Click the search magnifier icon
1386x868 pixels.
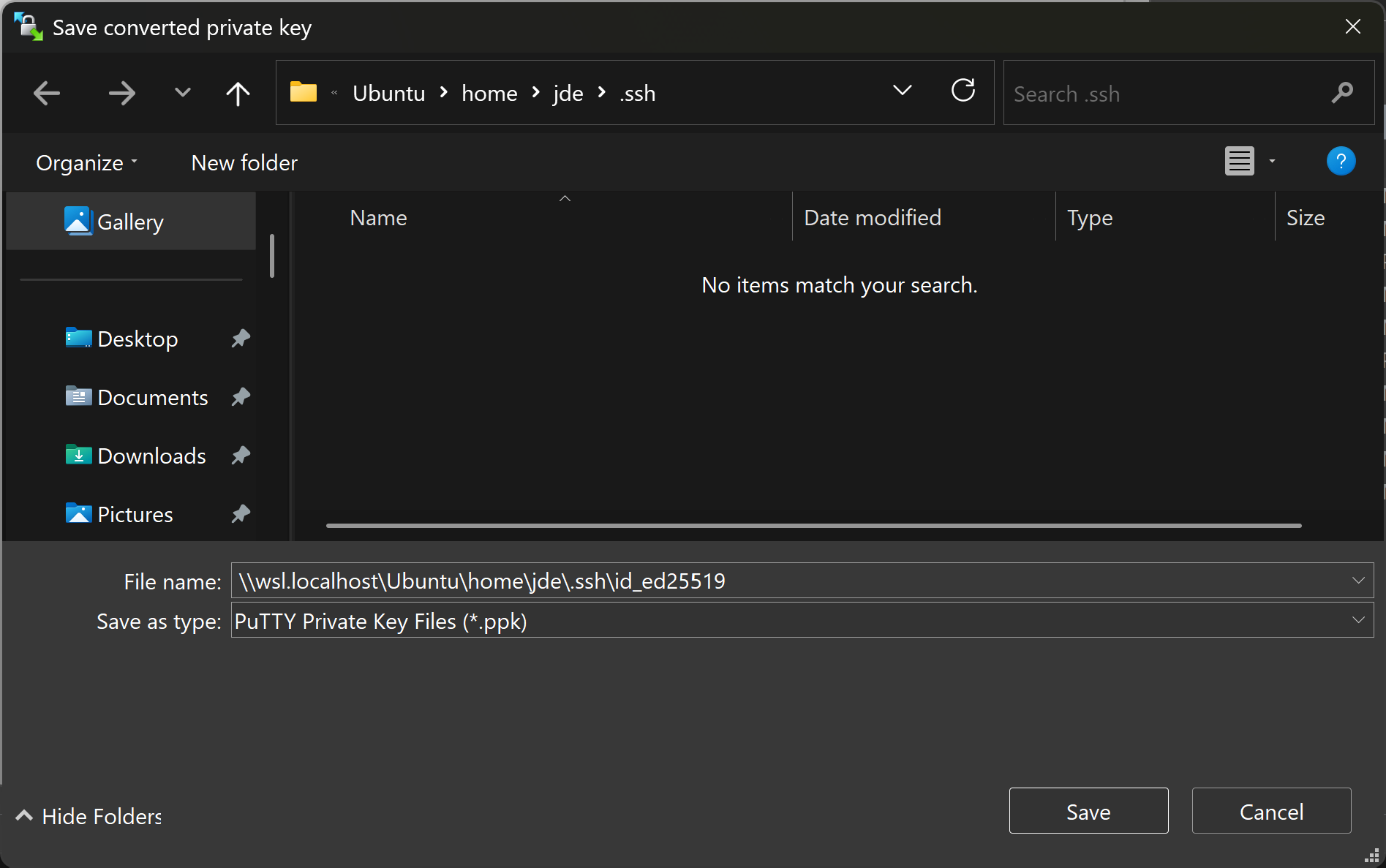pyautogui.click(x=1342, y=93)
